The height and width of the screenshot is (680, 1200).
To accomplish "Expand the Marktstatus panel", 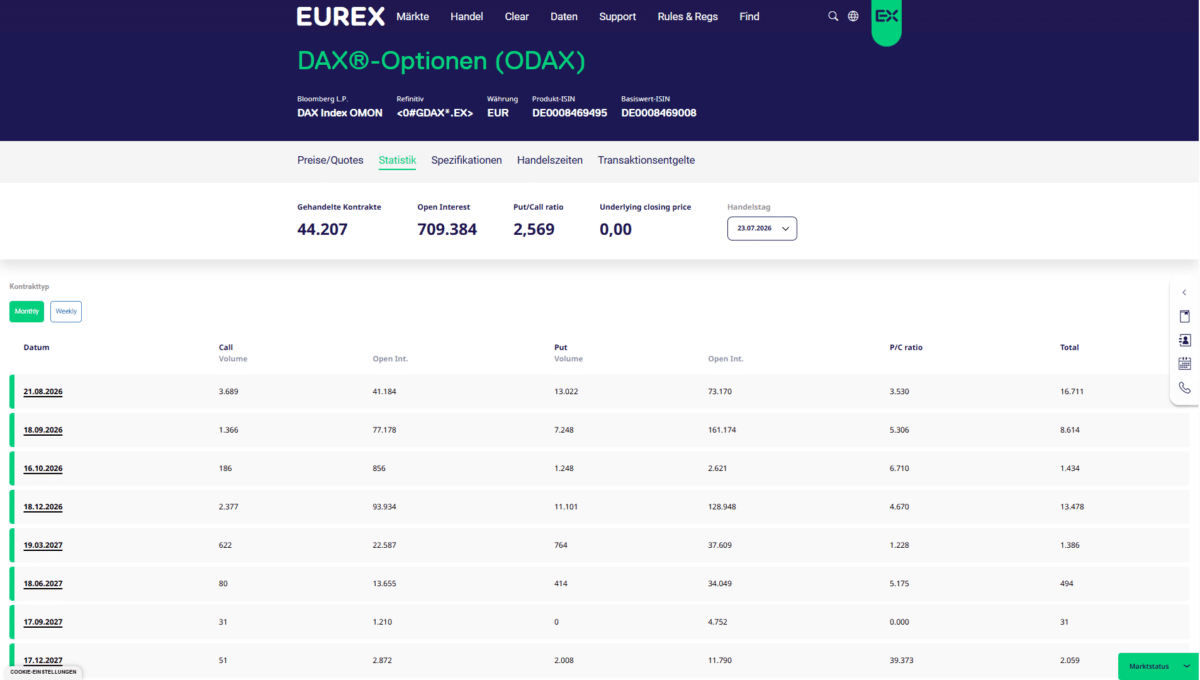I will tap(1158, 666).
